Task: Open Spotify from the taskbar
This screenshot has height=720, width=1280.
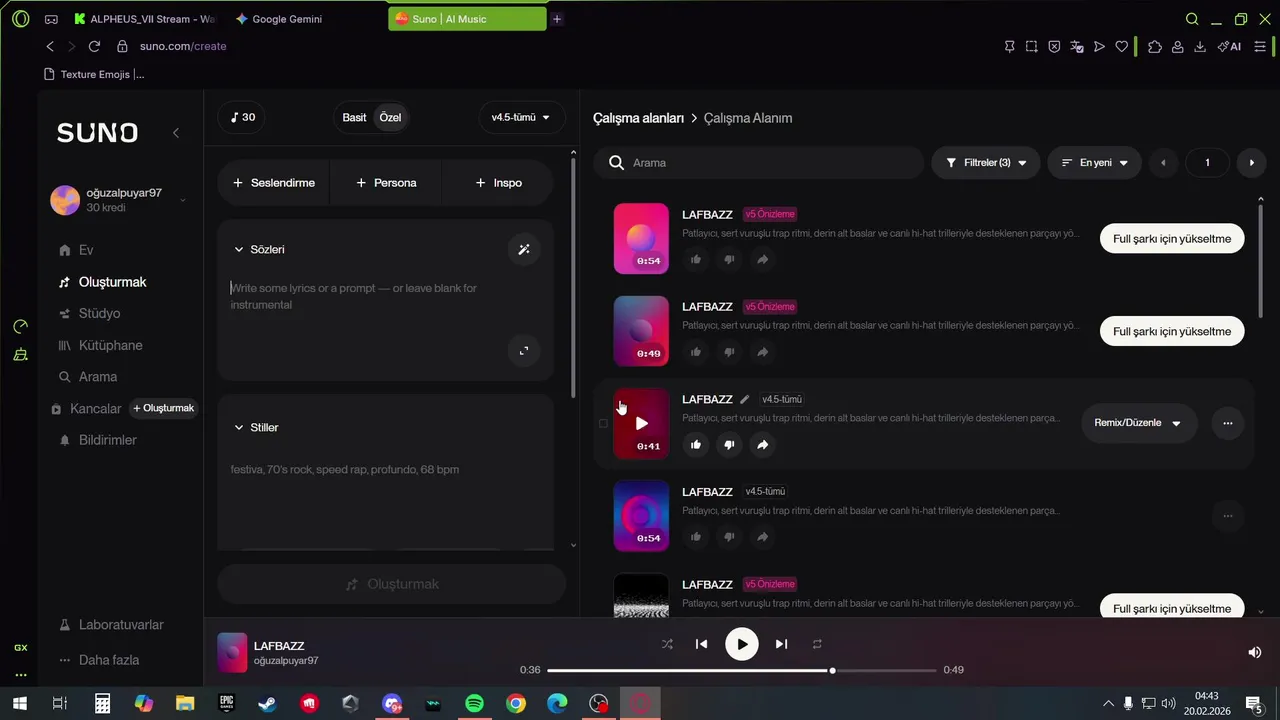Action: coord(474,704)
